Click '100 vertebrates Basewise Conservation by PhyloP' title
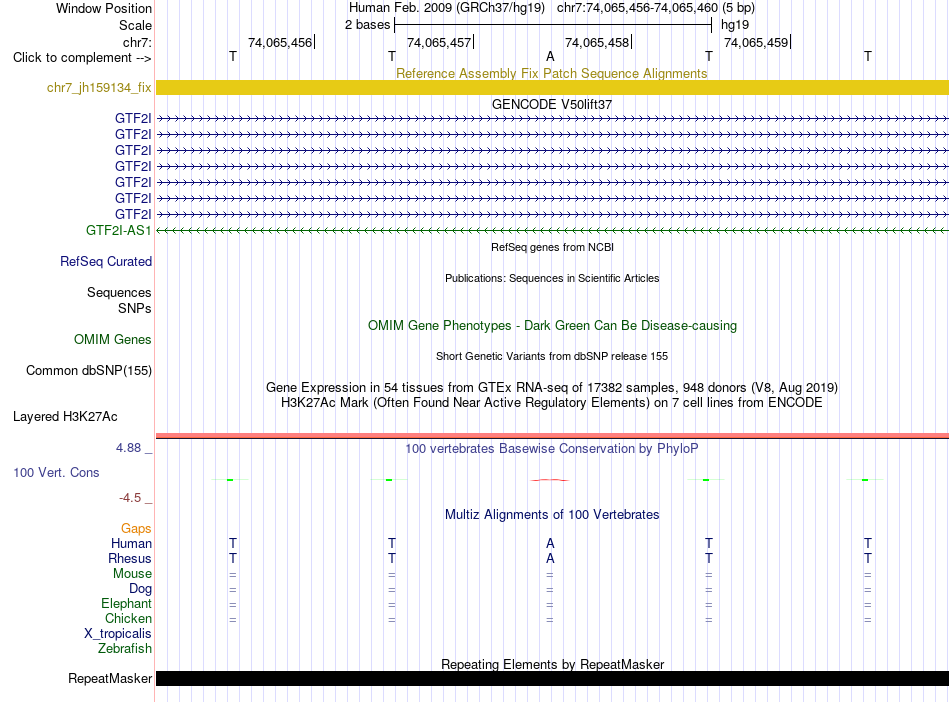 (551, 448)
